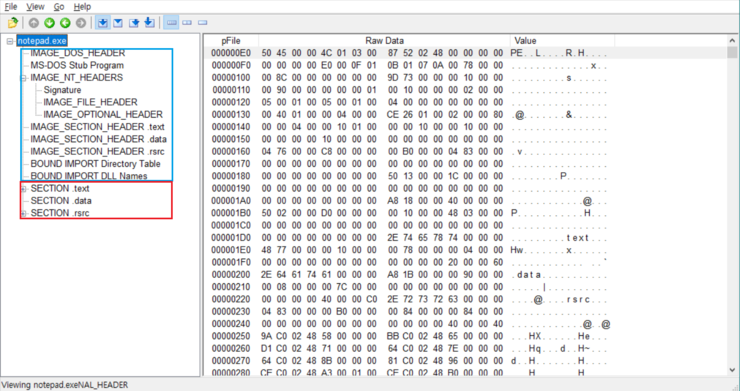Open the Go menu
This screenshot has width=740, height=391.
coord(59,7)
